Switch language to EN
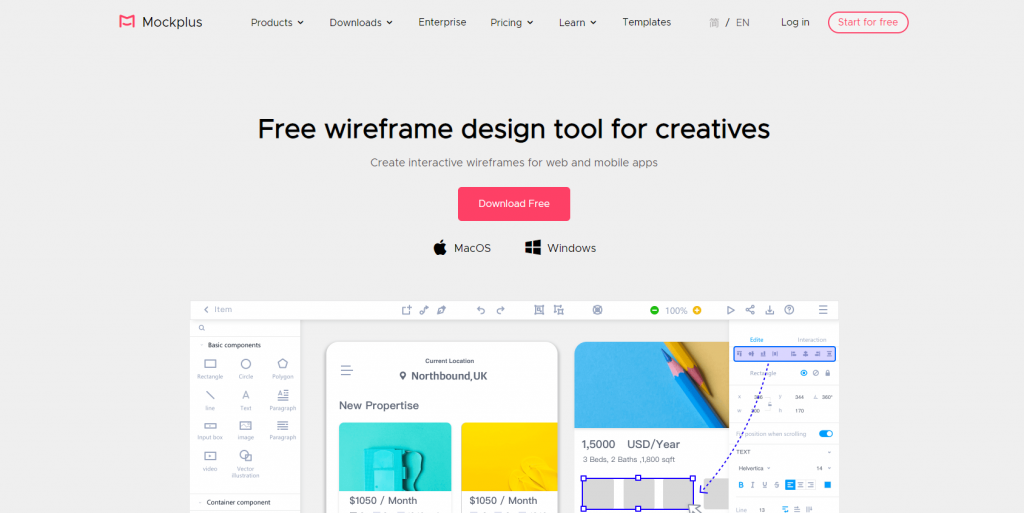This screenshot has height=513, width=1024. pyautogui.click(x=743, y=22)
